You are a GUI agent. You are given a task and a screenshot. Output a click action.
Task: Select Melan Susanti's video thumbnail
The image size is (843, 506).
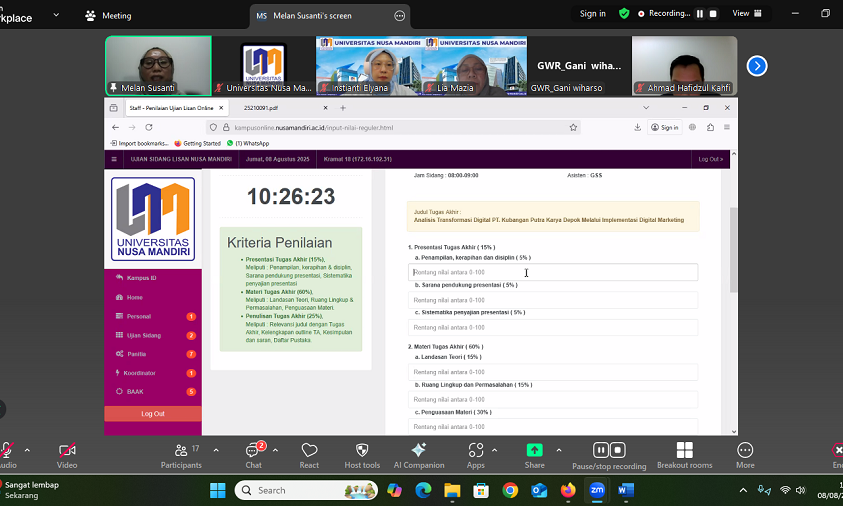pos(158,66)
